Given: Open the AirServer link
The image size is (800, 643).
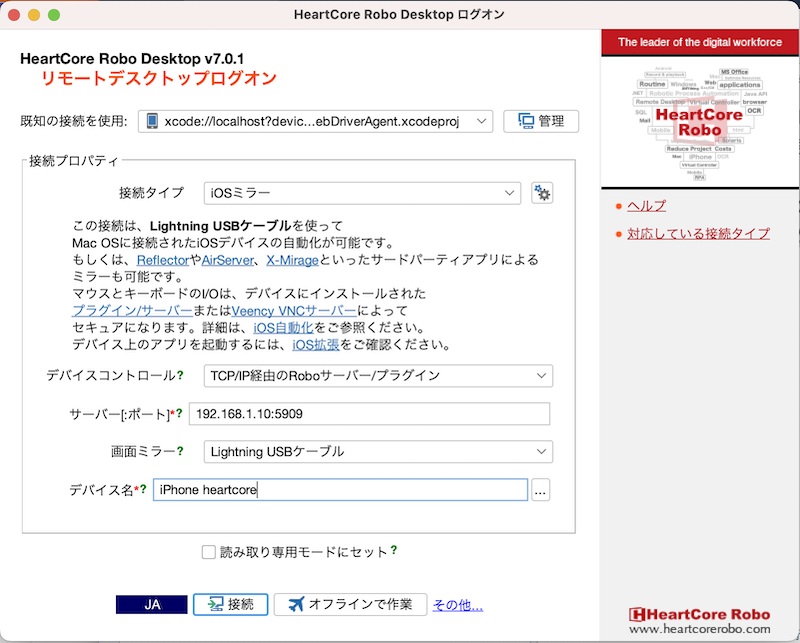Looking at the screenshot, I should [x=228, y=260].
